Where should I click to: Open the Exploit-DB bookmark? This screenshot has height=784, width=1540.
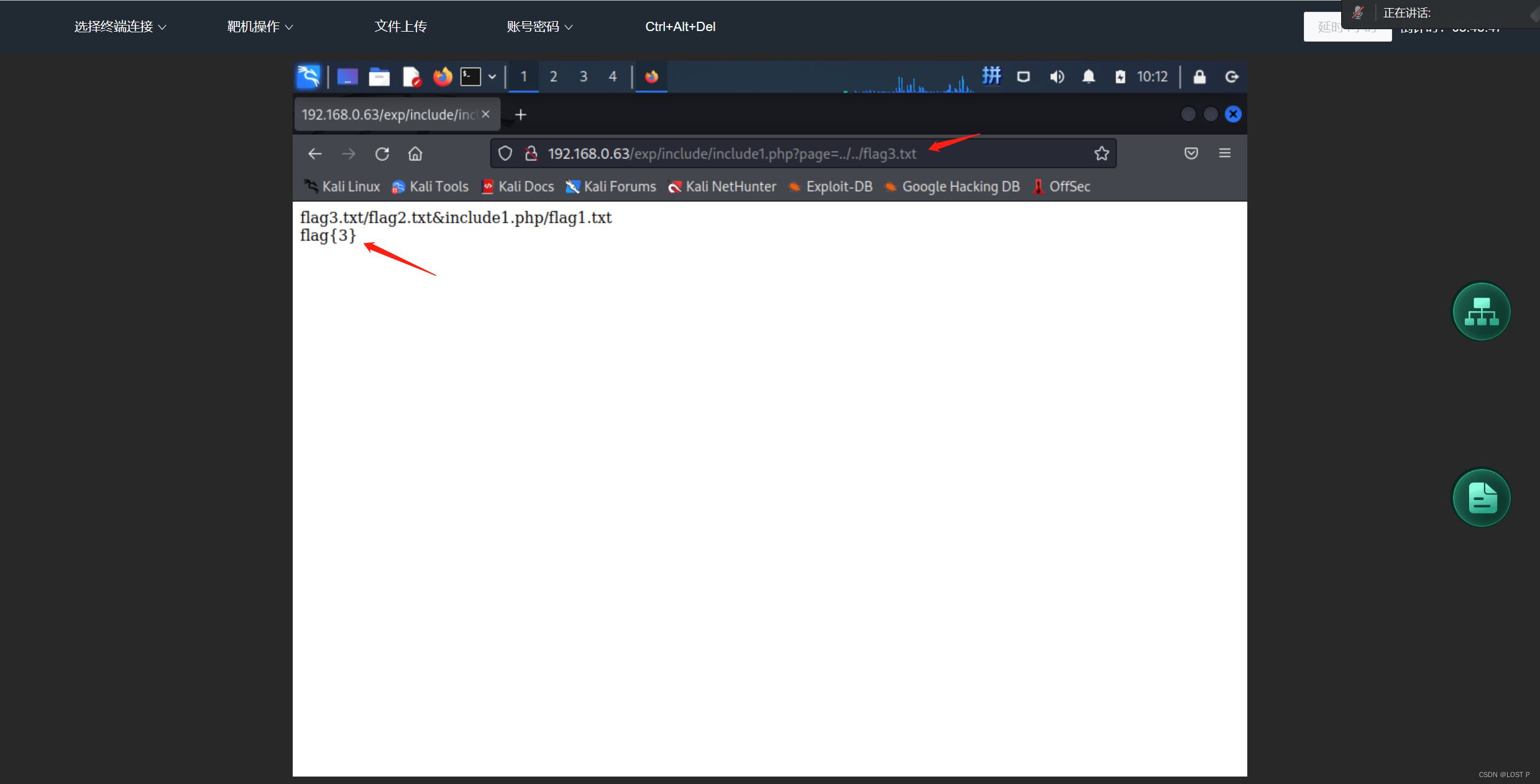(830, 186)
